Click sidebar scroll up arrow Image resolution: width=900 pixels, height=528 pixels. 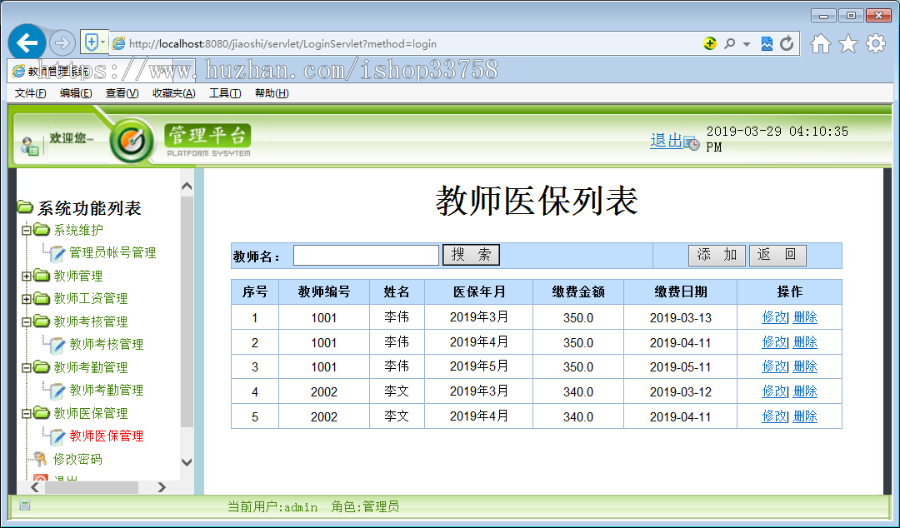(x=187, y=186)
